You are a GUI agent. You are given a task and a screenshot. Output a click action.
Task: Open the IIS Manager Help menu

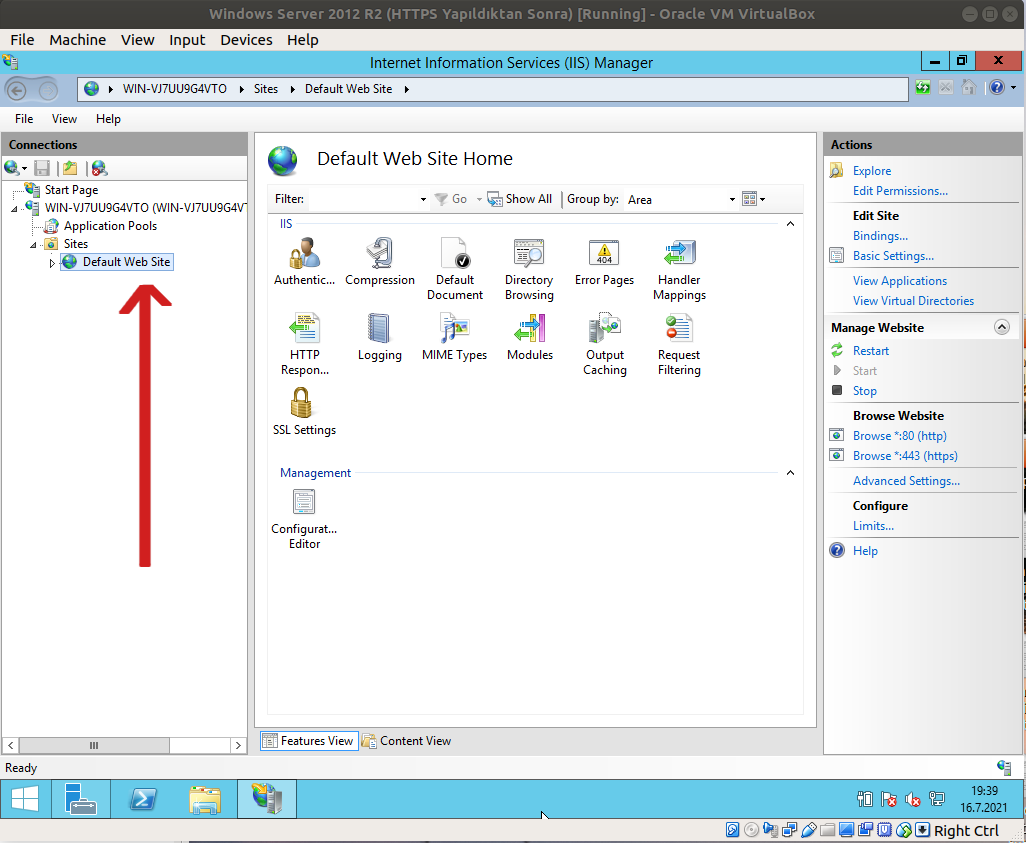pyautogui.click(x=108, y=118)
